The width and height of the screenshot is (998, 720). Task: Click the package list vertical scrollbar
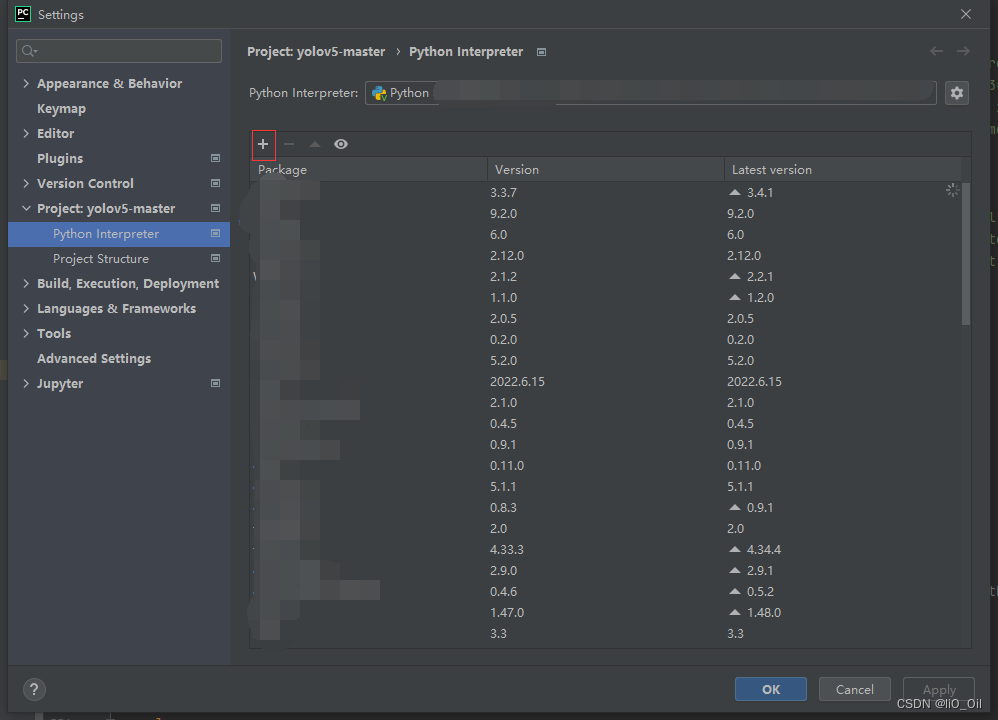[966, 253]
